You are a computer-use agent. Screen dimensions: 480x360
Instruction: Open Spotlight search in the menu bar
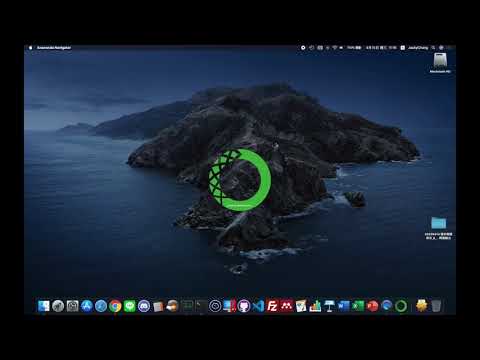click(433, 48)
